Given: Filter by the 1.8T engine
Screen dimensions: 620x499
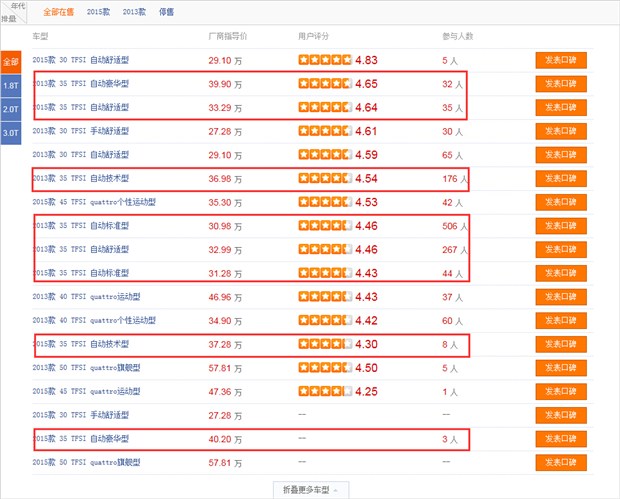Looking at the screenshot, I should click(10, 85).
